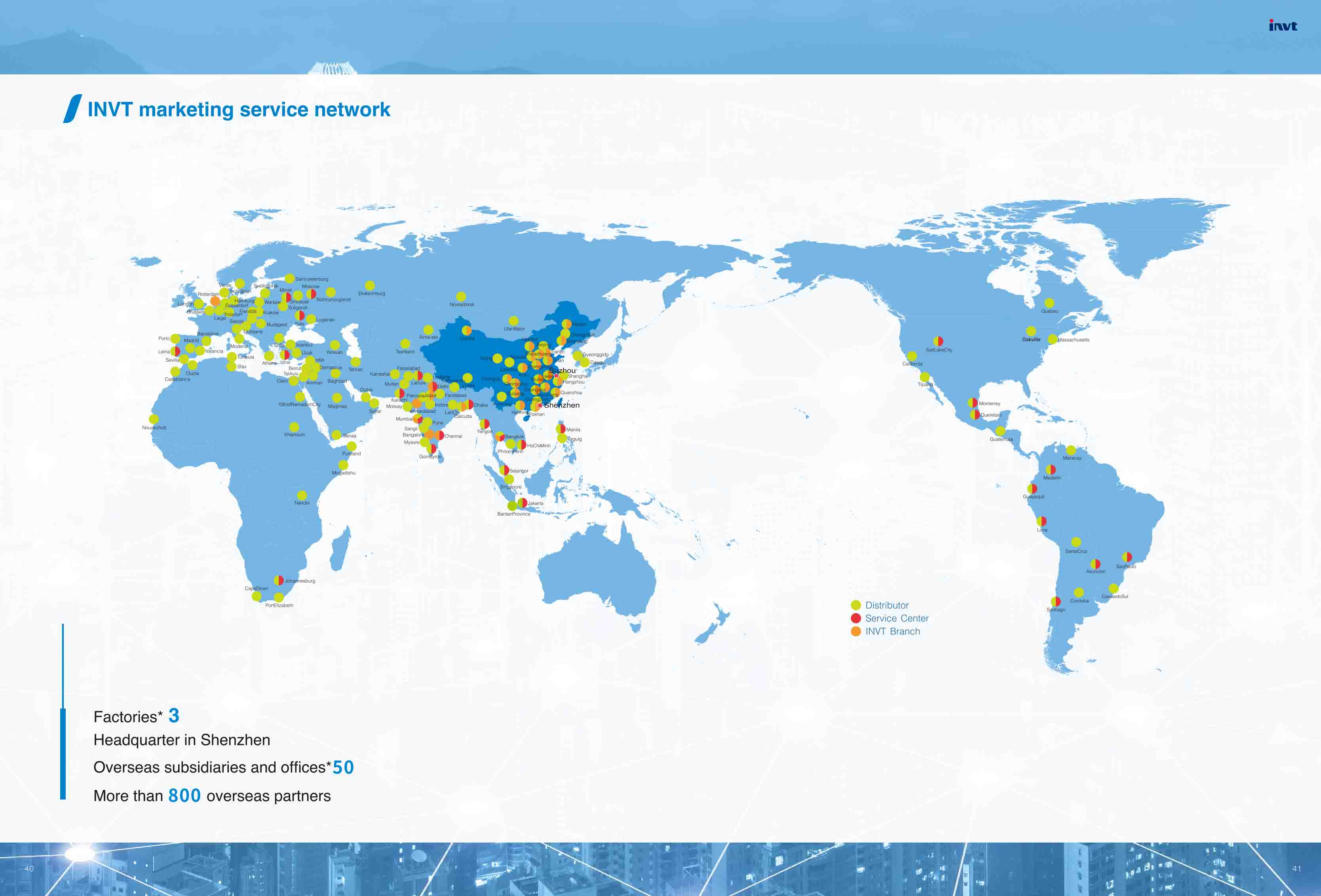Click the Guatemala distributor marker
Viewport: 1321px width, 896px height.
click(1000, 431)
